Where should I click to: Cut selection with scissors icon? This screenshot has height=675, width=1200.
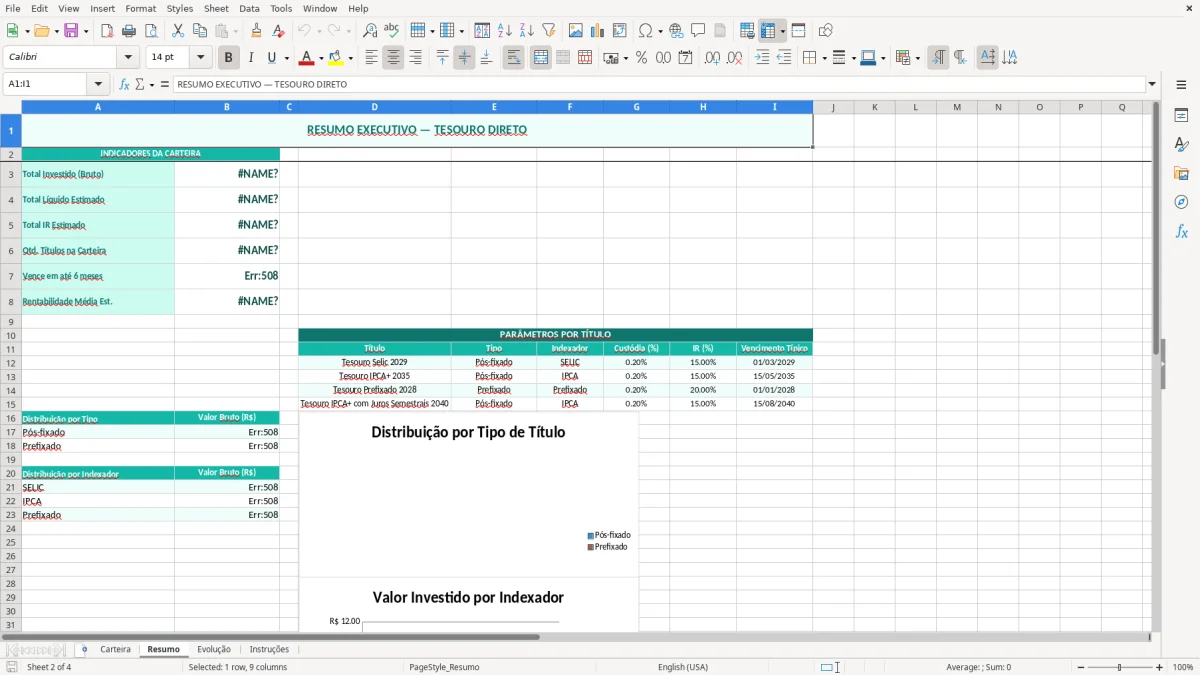pyautogui.click(x=177, y=31)
